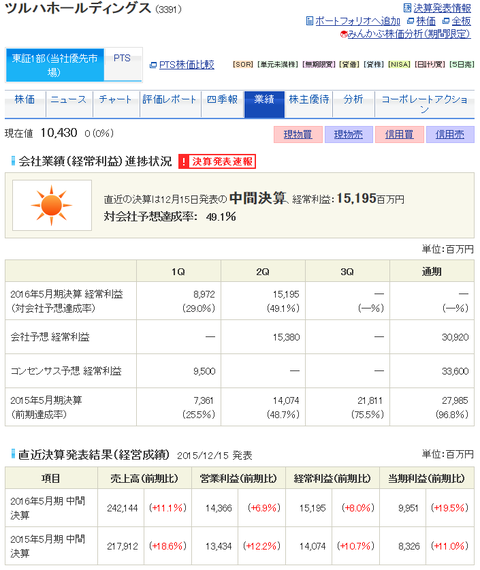Screen dimensions: 480x570
Task: Click the 会社予想 経常利益 row label
Action: (x=50, y=337)
